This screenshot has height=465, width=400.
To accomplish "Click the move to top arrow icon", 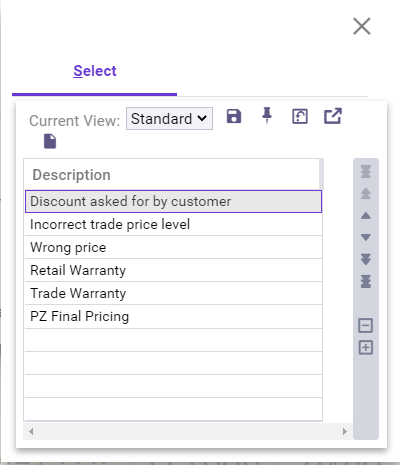I will (x=366, y=171).
